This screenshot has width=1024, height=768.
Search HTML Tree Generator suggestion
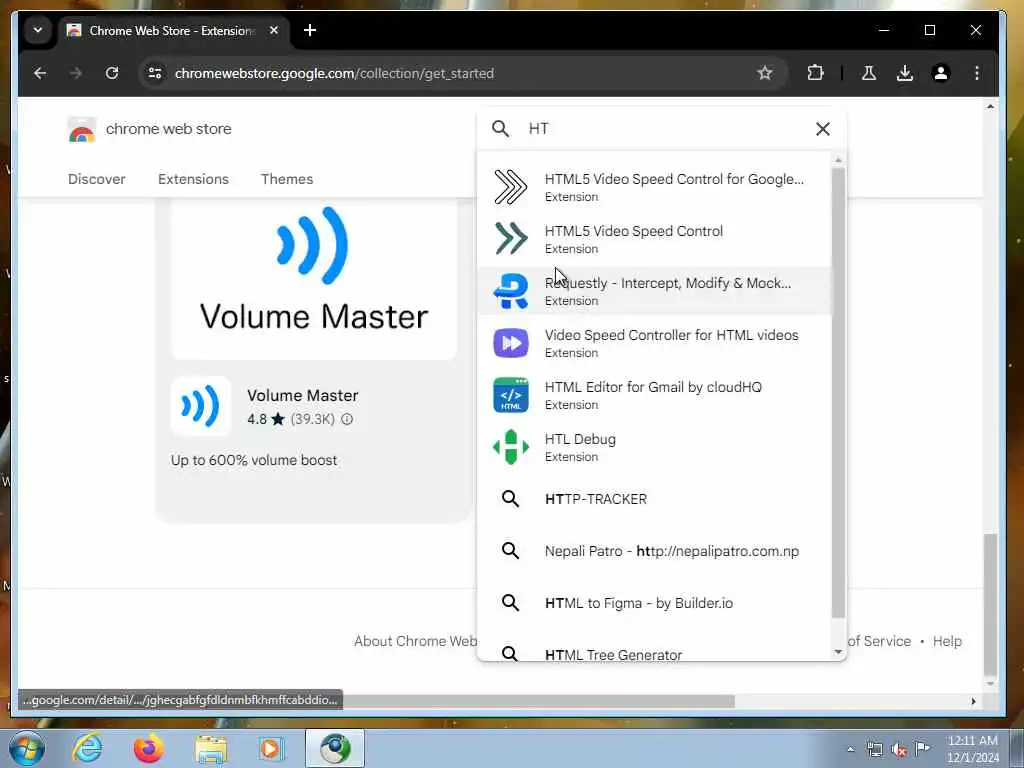pos(654,652)
